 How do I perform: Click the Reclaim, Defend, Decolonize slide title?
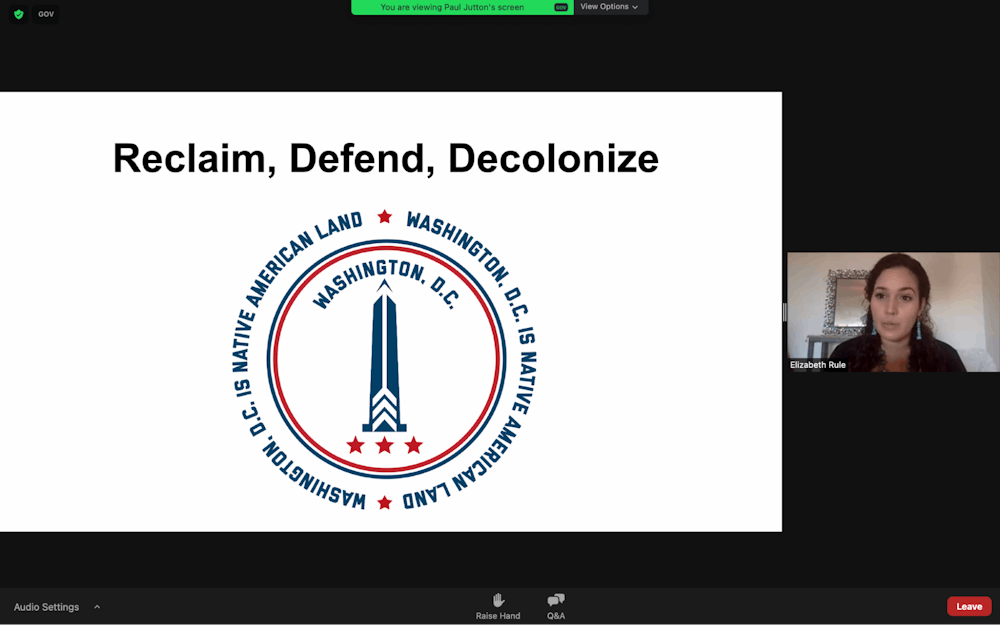385,159
